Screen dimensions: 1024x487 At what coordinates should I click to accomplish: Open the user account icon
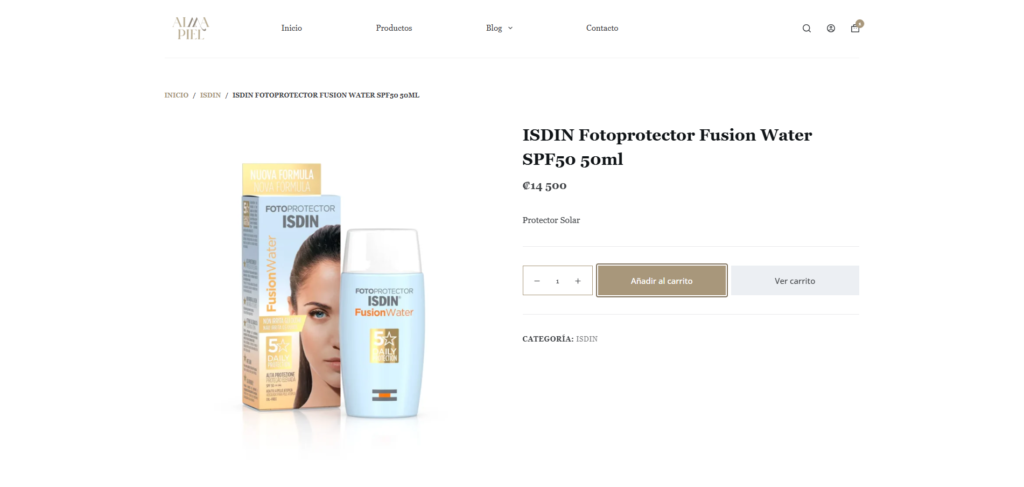click(831, 28)
